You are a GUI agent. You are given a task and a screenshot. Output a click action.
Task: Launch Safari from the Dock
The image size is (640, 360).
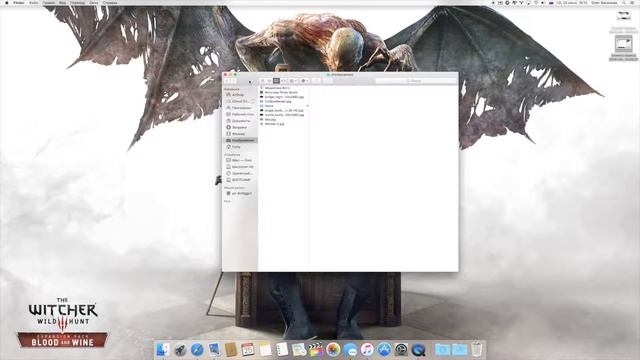(x=197, y=350)
